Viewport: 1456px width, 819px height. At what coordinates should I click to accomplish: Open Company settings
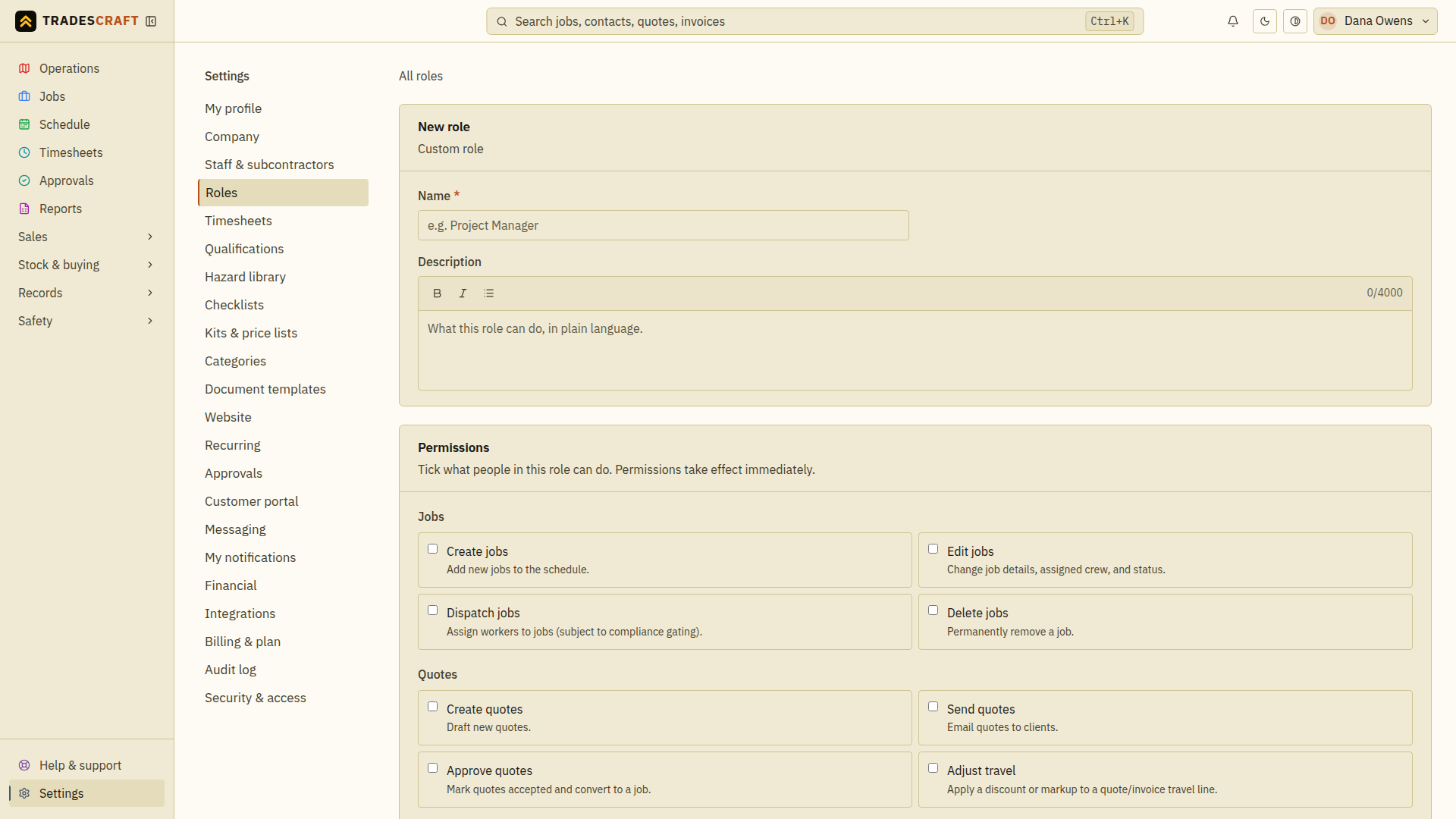[283, 136]
